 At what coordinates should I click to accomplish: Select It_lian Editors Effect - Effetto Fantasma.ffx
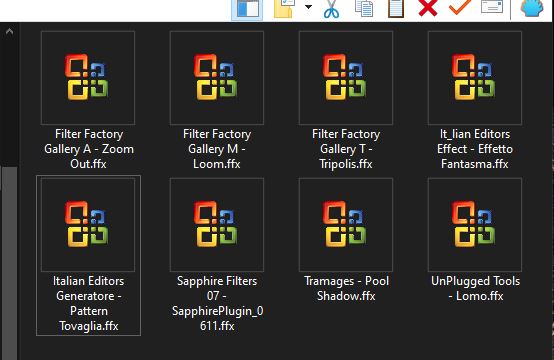475,101
